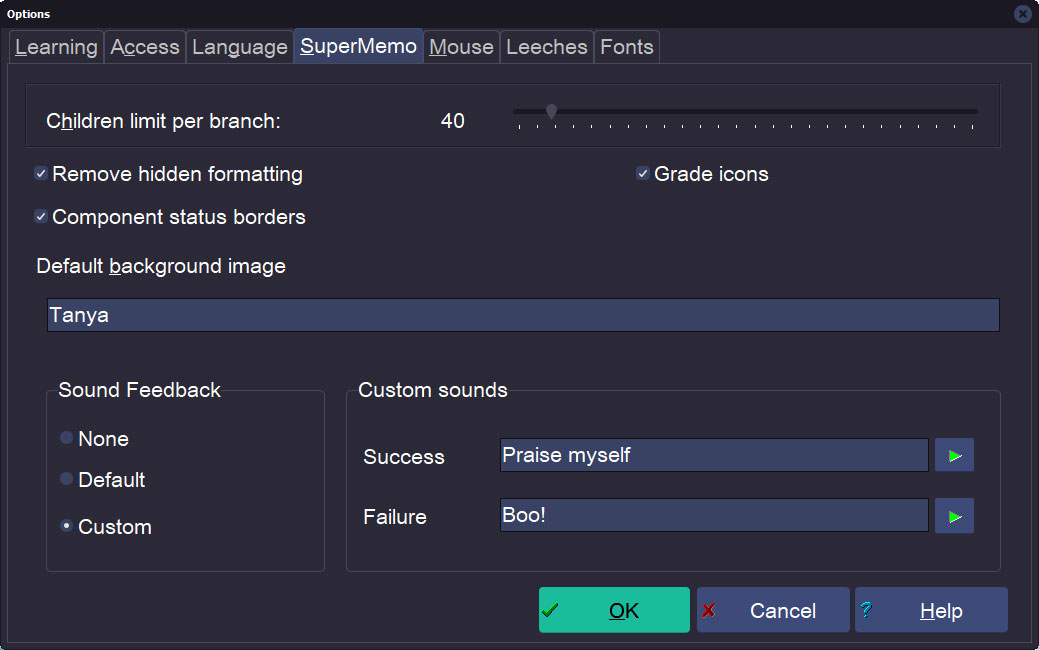The width and height of the screenshot is (1039, 650).
Task: Go to the Language tab
Action: [240, 47]
